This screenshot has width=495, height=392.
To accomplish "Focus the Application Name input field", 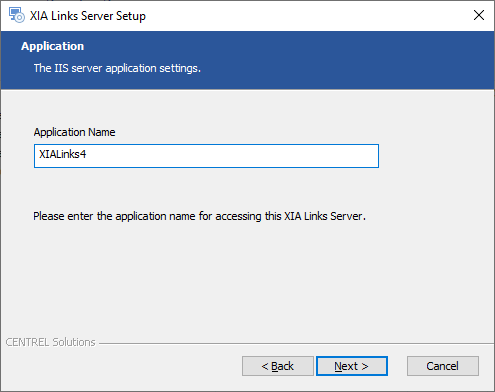I will [x=206, y=156].
